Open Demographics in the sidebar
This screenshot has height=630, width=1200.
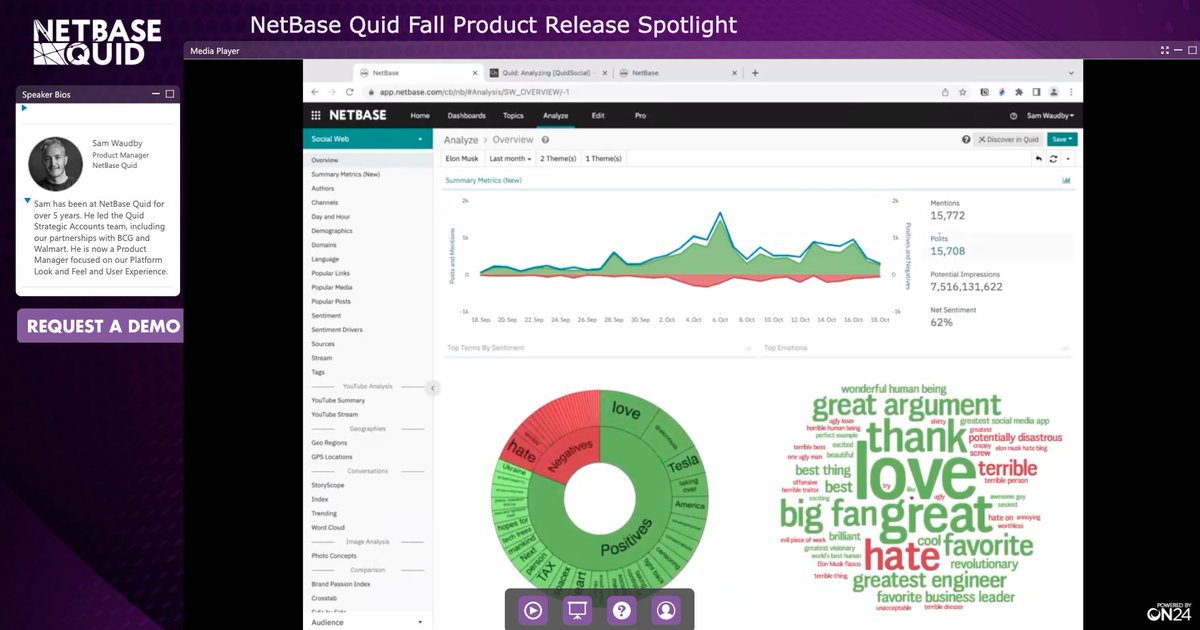331,231
